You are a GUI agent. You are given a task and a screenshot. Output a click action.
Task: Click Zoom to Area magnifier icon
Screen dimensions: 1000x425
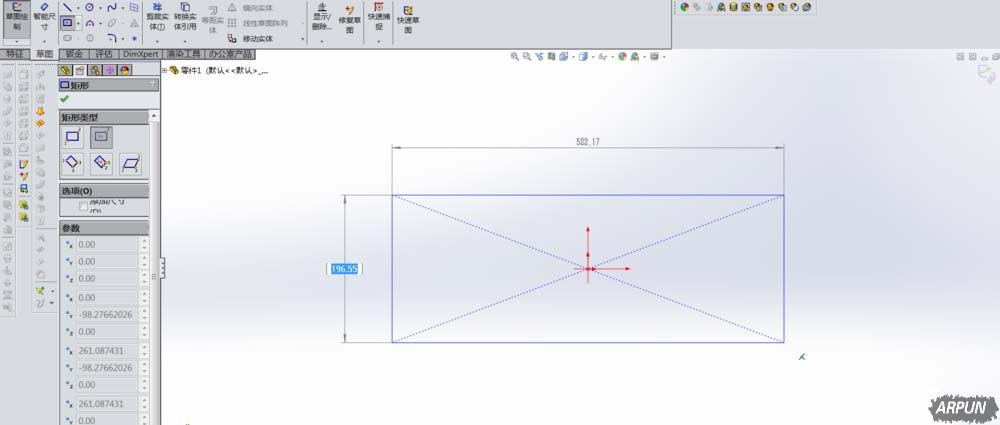527,57
